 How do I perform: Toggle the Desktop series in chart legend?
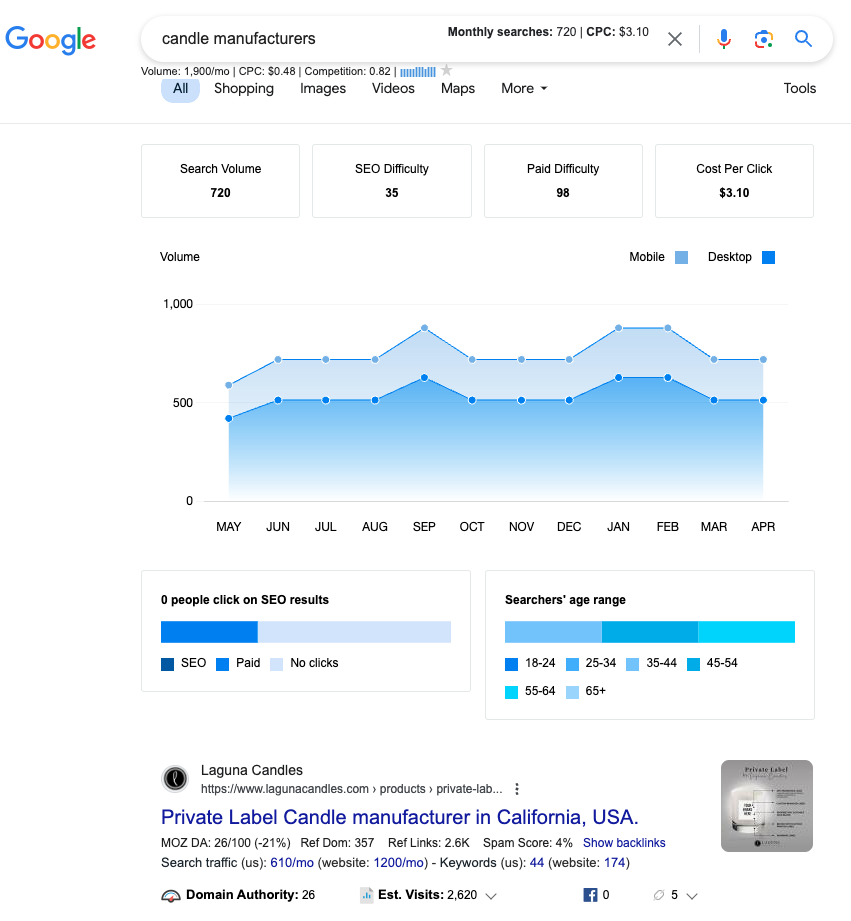pos(768,257)
